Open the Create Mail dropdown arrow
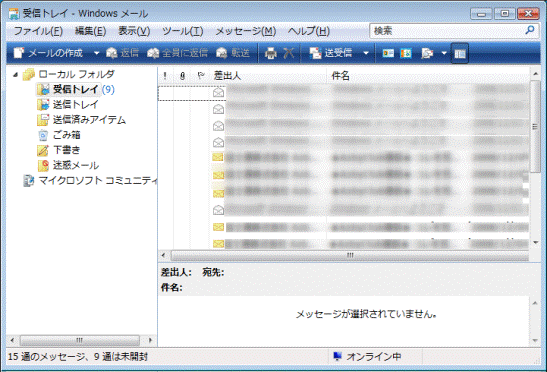 point(96,53)
